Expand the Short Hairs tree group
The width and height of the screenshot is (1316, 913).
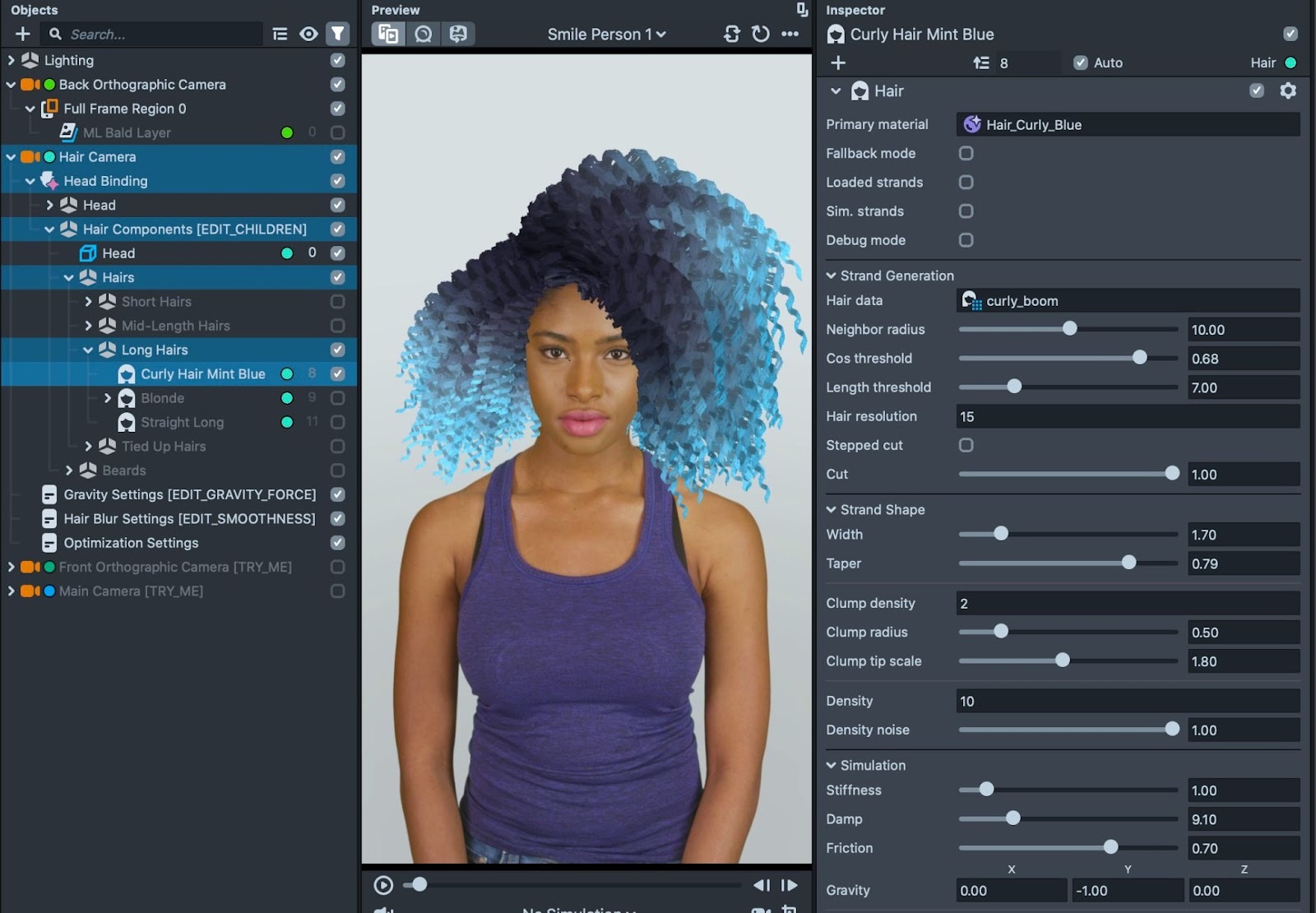point(89,302)
